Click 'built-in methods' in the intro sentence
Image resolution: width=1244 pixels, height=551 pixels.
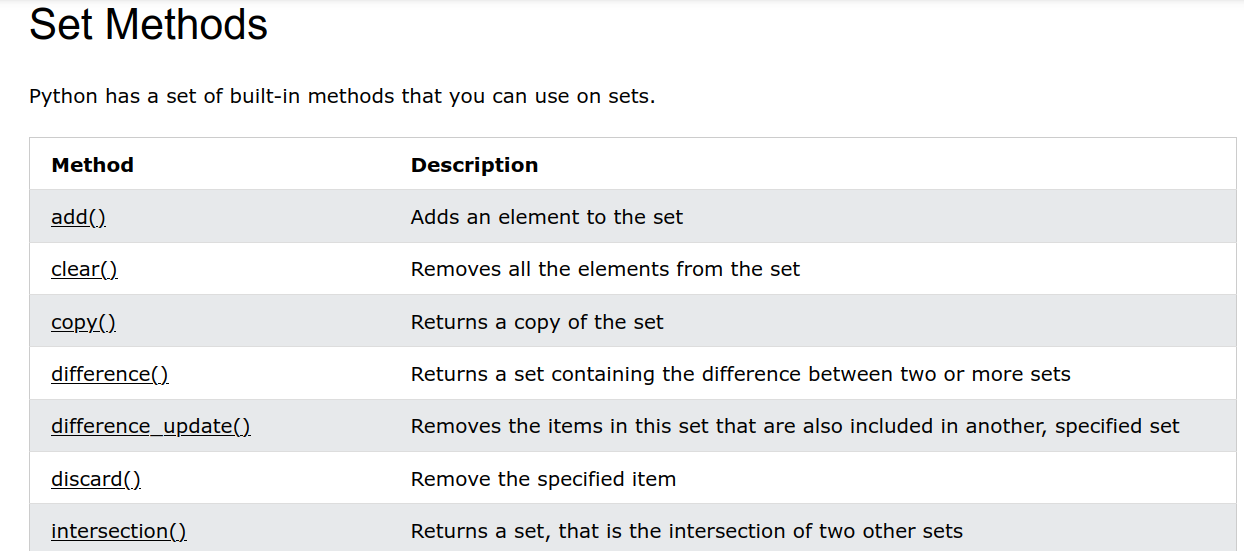point(312,97)
